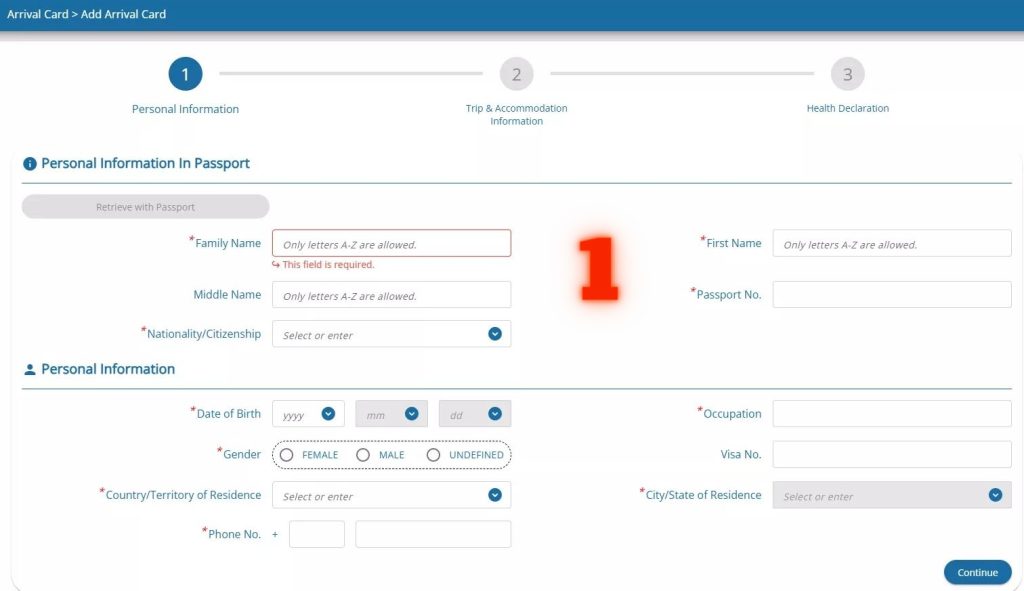
Task: Select the FEMALE gender radio button
Action: [287, 455]
